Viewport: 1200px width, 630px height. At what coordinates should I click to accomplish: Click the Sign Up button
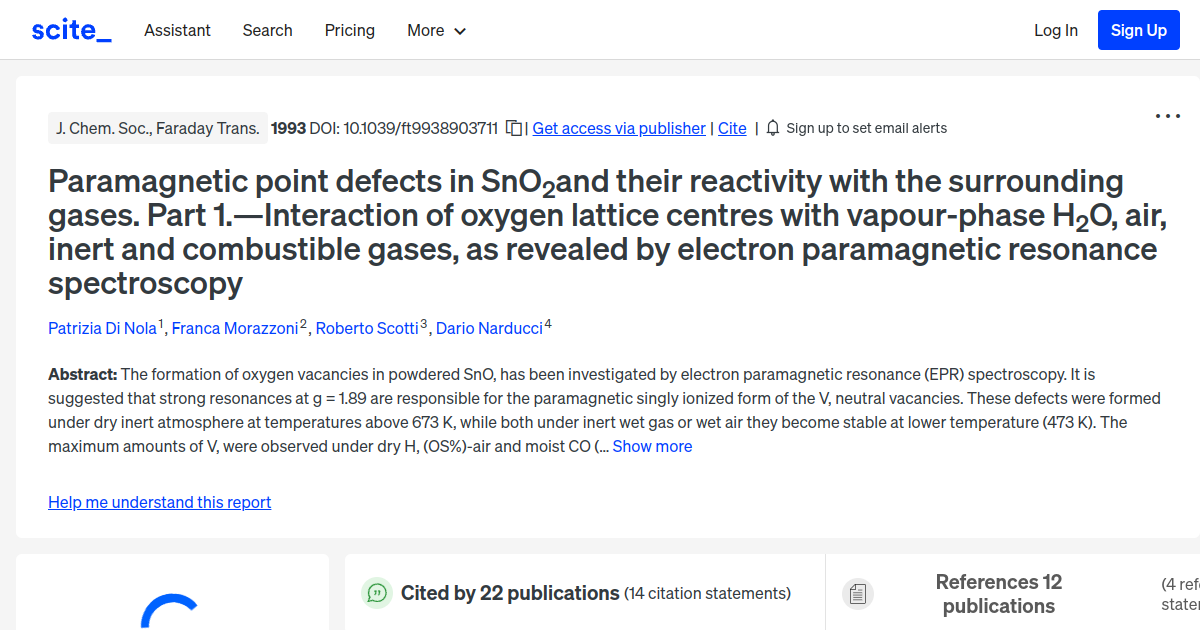point(1138,29)
